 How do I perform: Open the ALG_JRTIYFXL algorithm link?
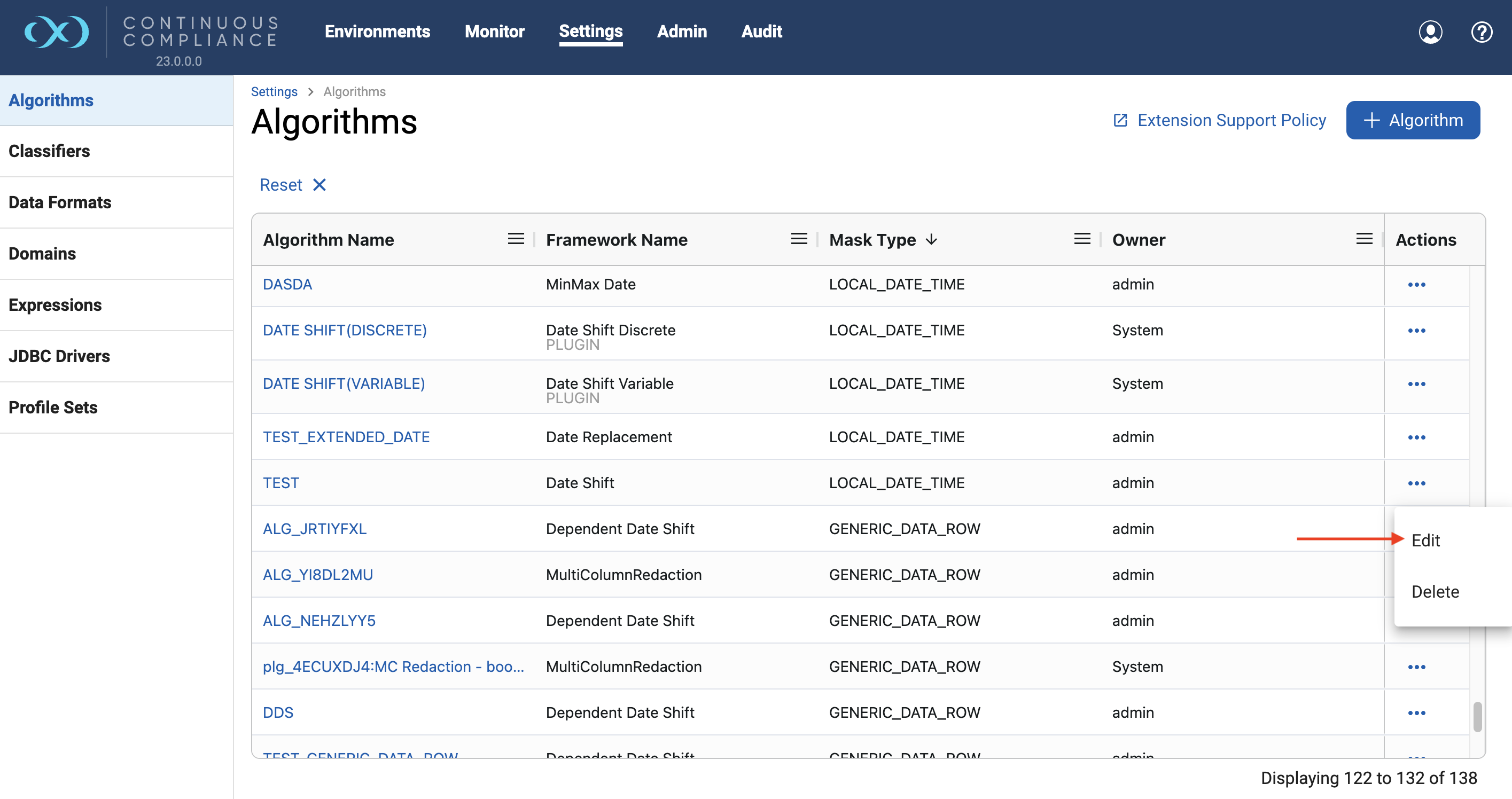[x=315, y=529]
